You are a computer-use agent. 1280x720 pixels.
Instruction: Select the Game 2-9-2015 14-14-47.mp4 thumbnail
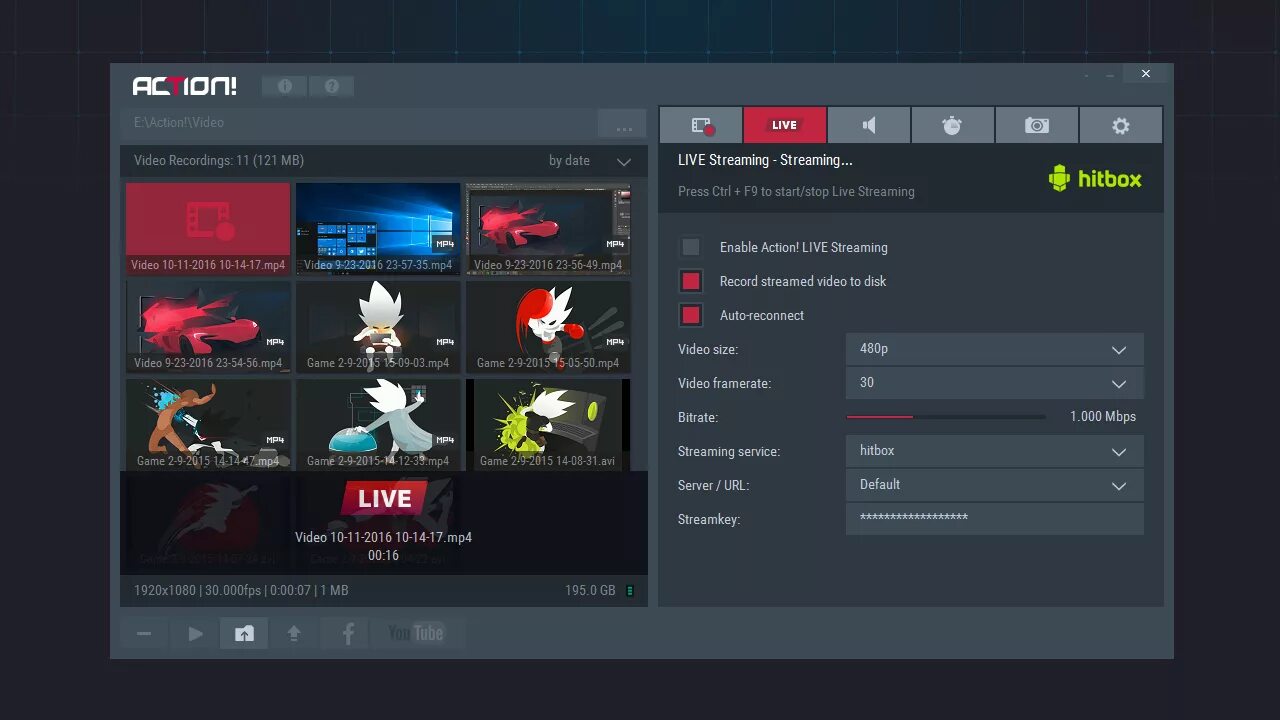[208, 424]
